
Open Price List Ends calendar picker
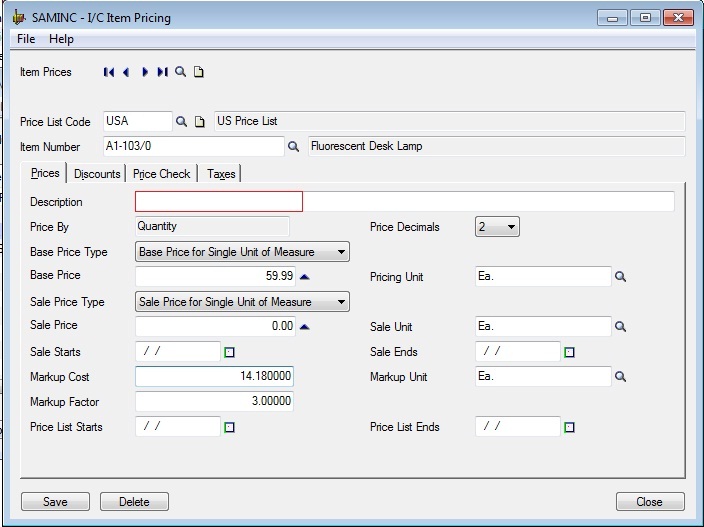569,428
